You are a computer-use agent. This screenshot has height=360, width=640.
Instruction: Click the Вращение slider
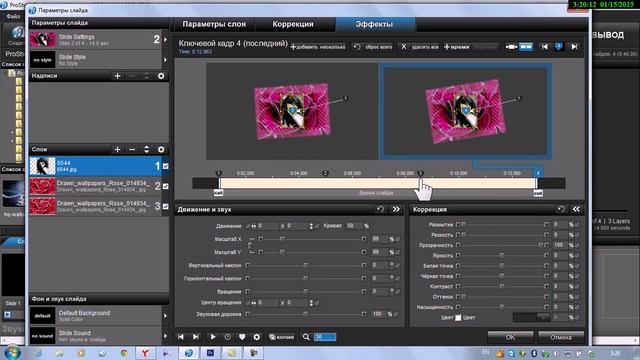pyautogui.click(x=305, y=291)
